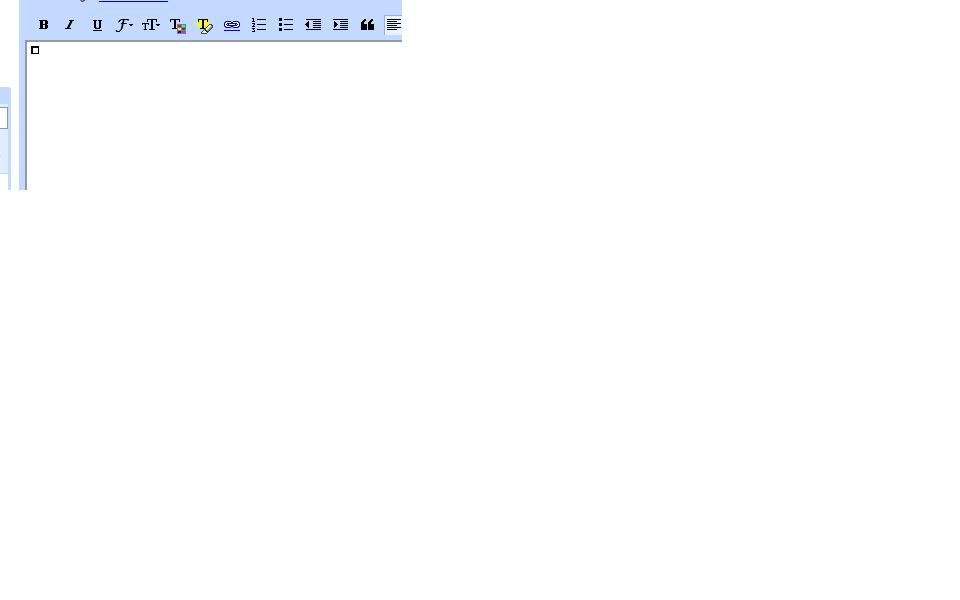Apply blockquote with quotation mark icon
The height and width of the screenshot is (600, 960).
(367, 25)
